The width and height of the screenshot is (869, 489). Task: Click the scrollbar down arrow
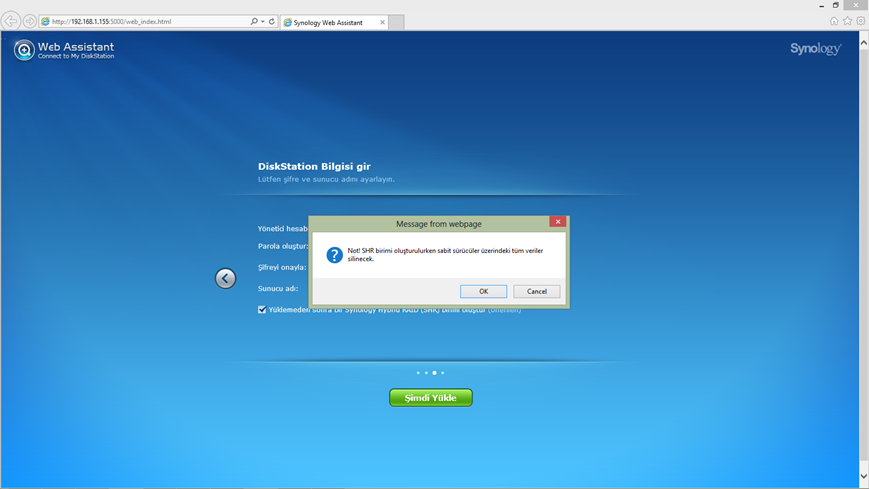863,476
